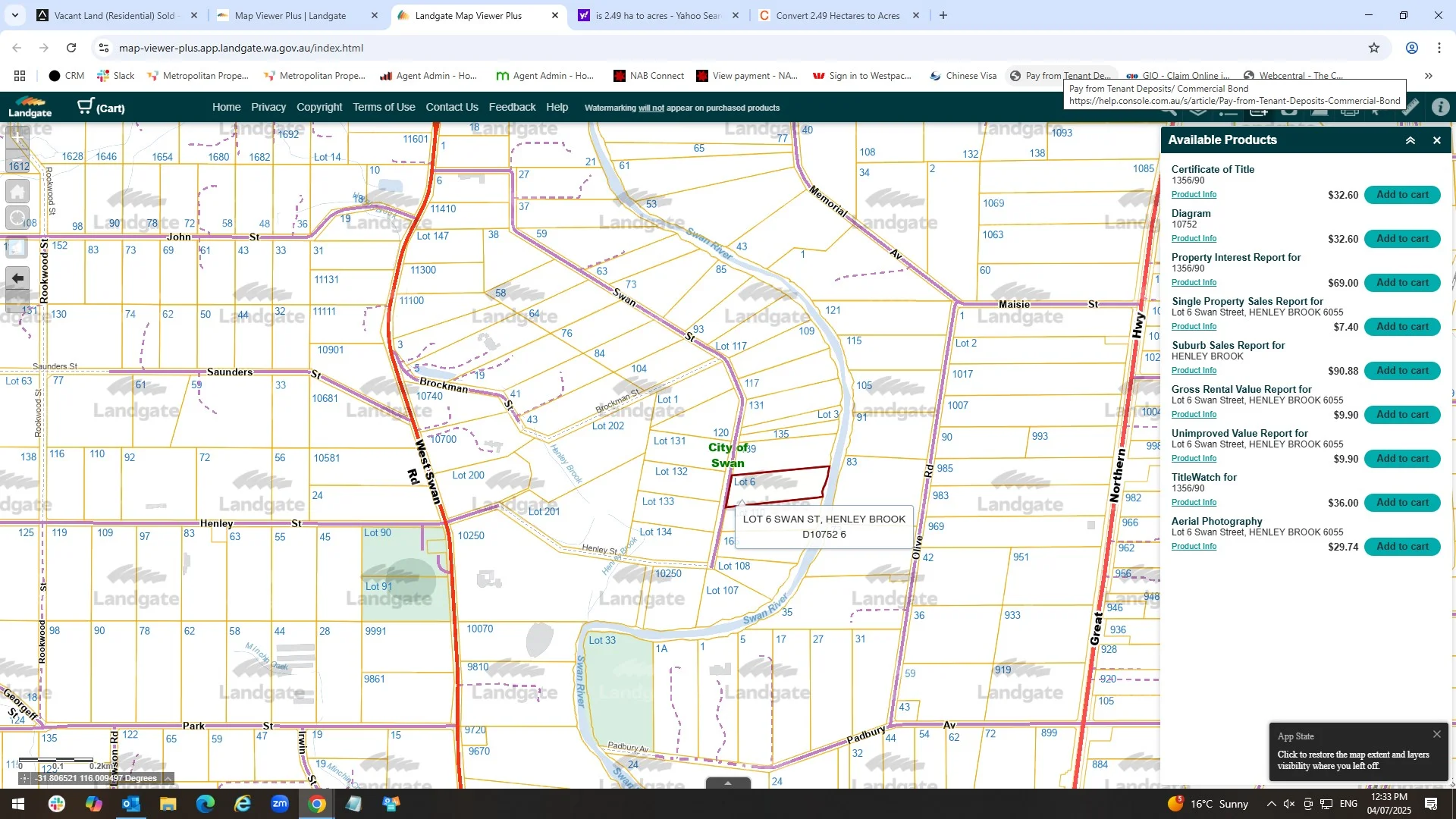
Task: Click the previous extent back arrow
Action: tap(17, 278)
